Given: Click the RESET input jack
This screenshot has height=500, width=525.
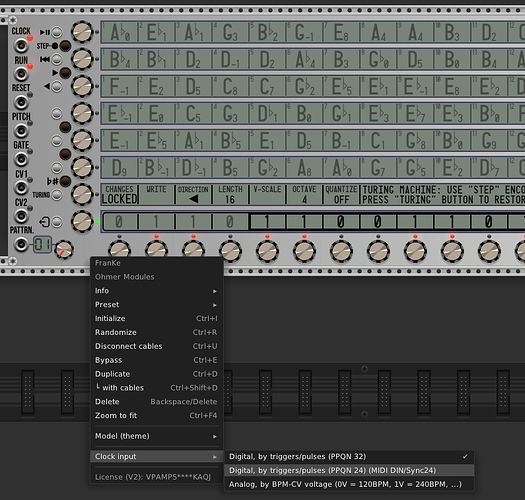Looking at the screenshot, I should pos(21,103).
